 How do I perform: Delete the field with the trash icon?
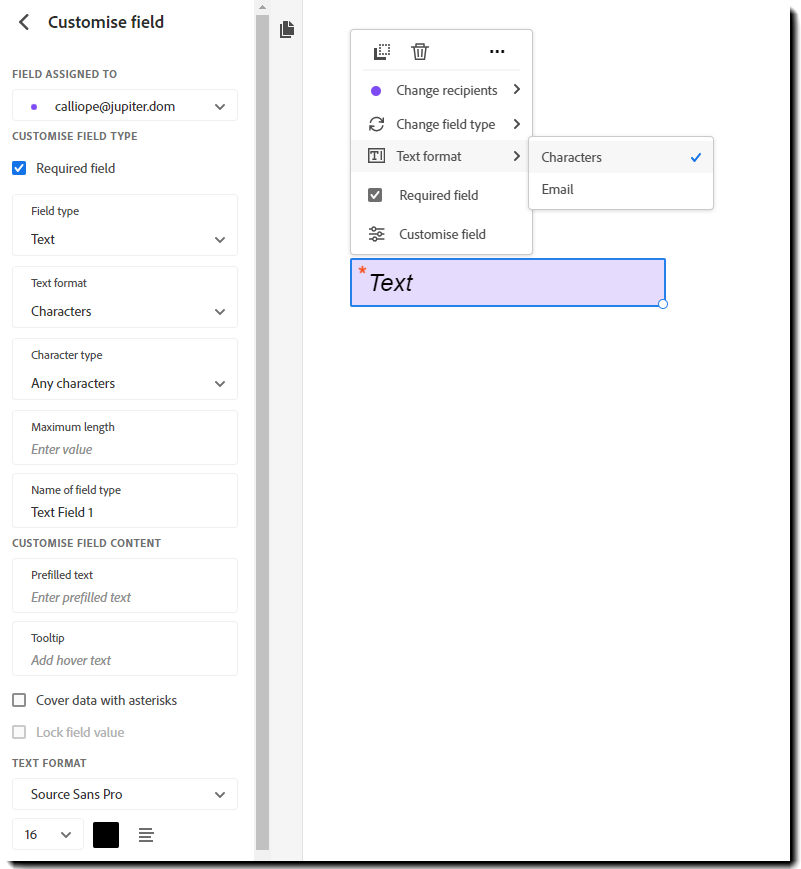click(x=420, y=52)
